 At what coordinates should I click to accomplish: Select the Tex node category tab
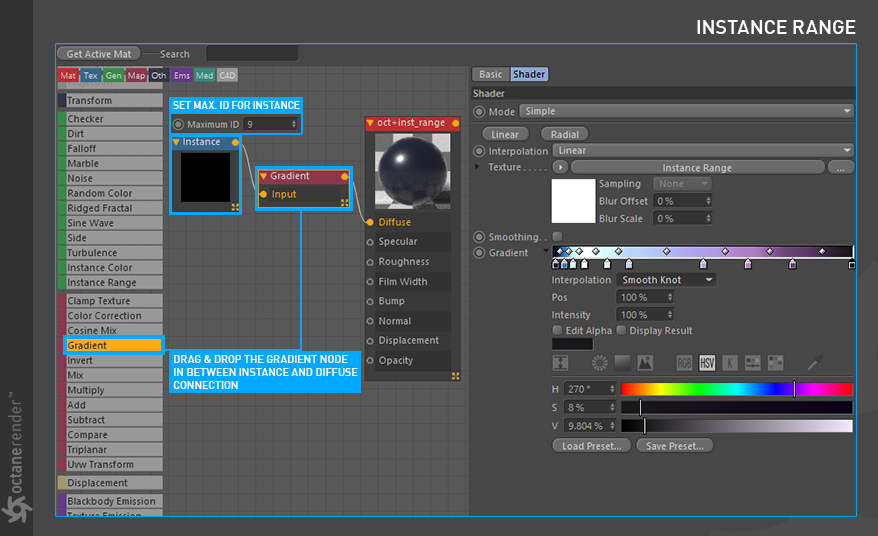pos(91,75)
